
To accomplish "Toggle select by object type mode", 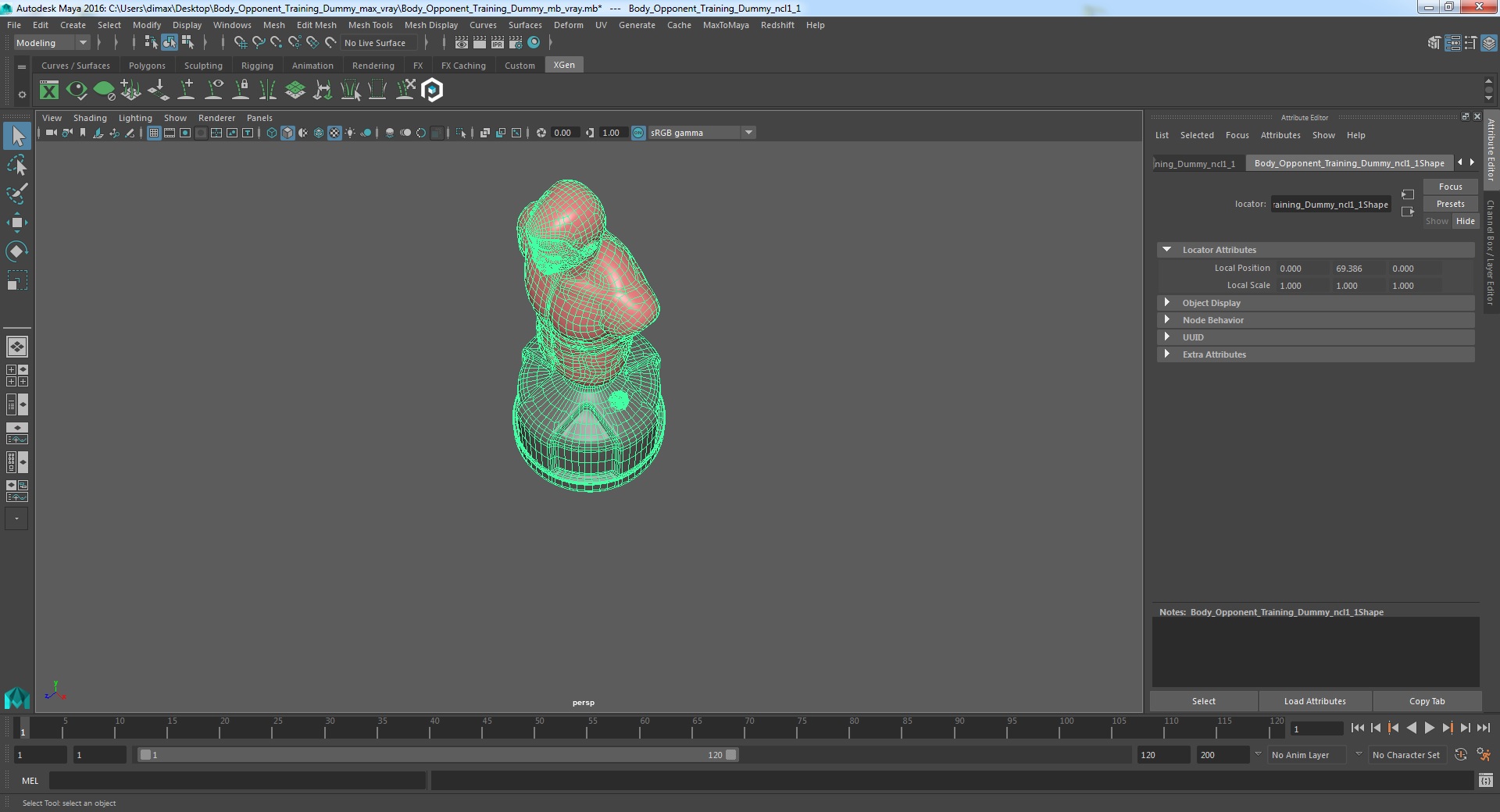I will 170,43.
